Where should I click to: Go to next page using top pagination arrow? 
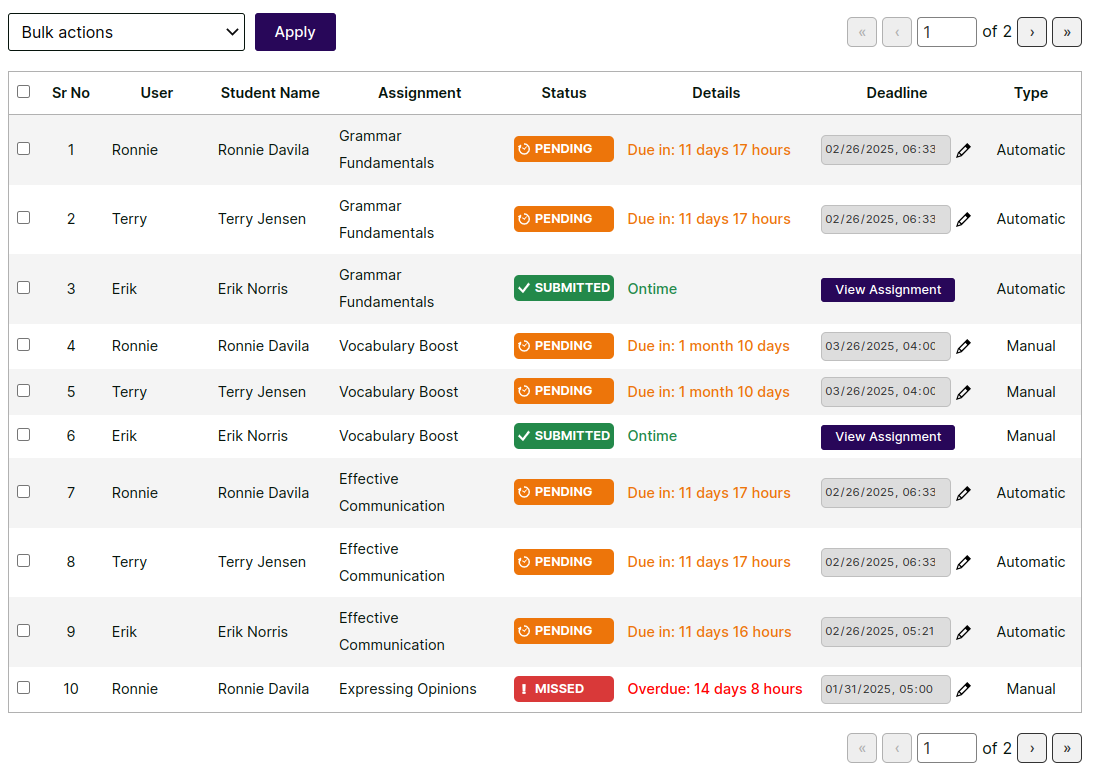tap(1032, 32)
